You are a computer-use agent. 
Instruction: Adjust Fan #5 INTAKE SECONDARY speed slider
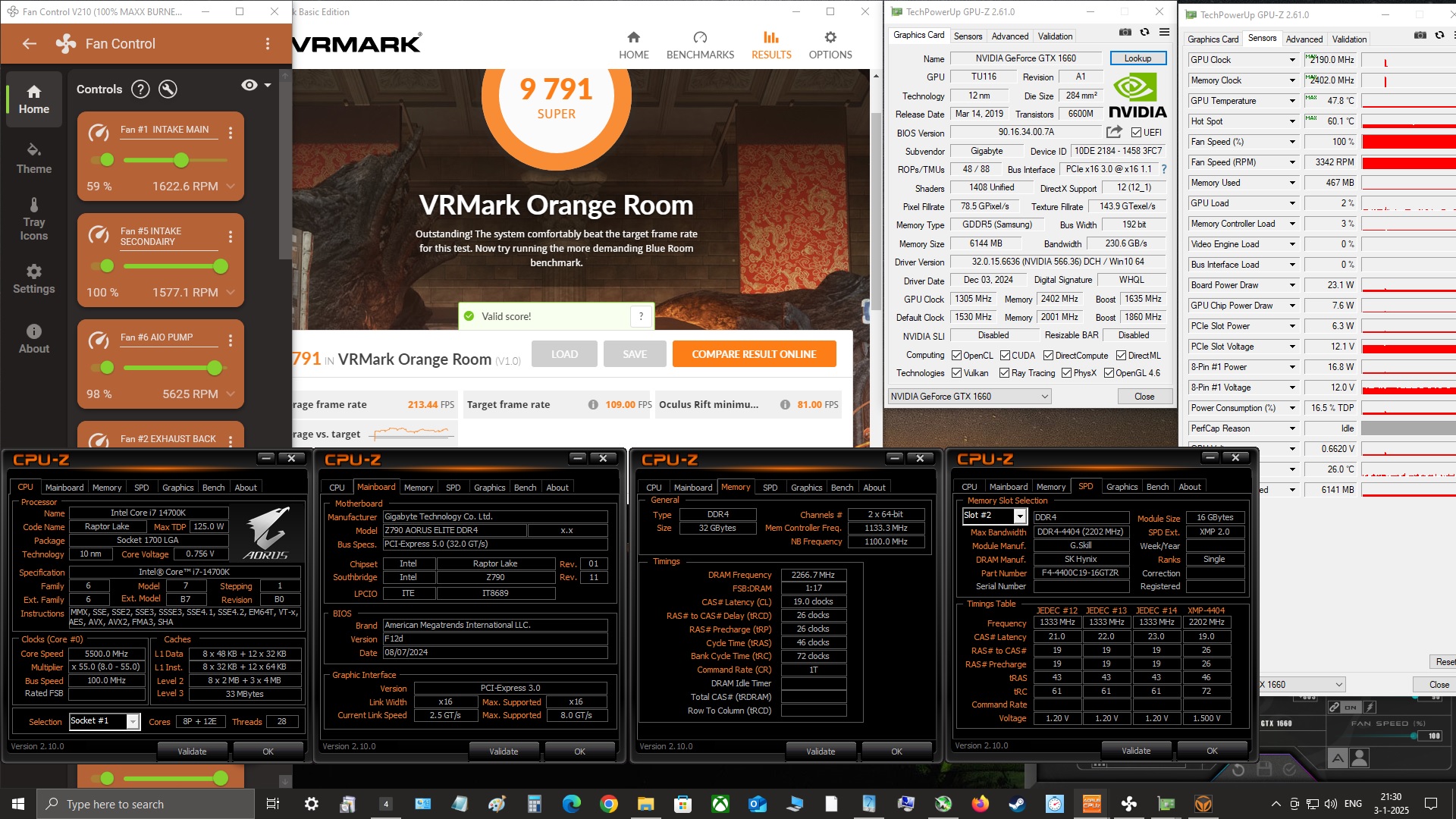(175, 266)
